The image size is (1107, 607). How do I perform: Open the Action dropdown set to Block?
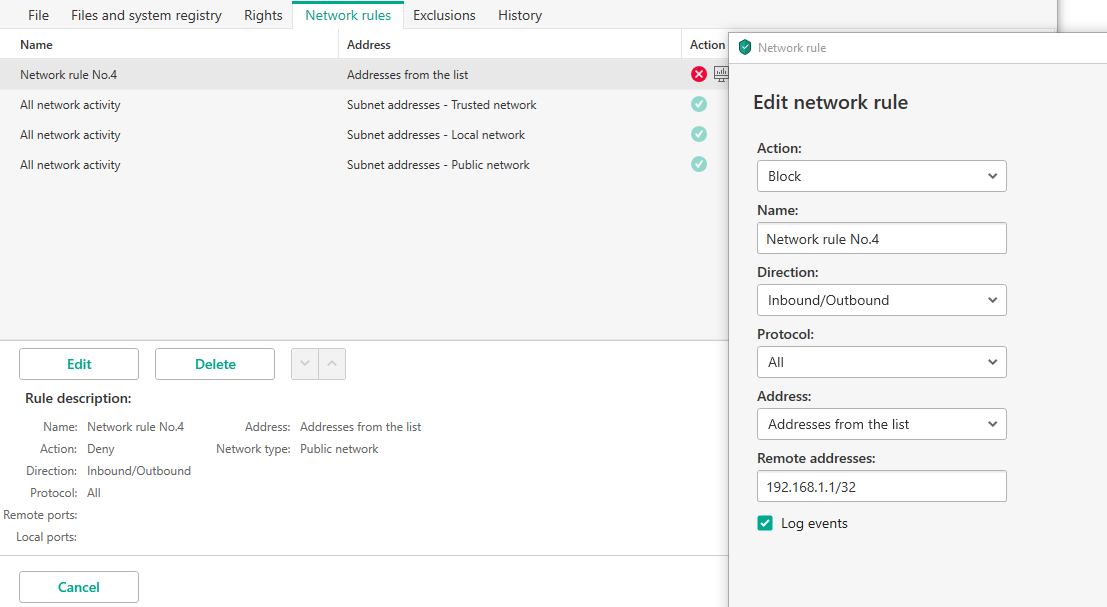(882, 176)
